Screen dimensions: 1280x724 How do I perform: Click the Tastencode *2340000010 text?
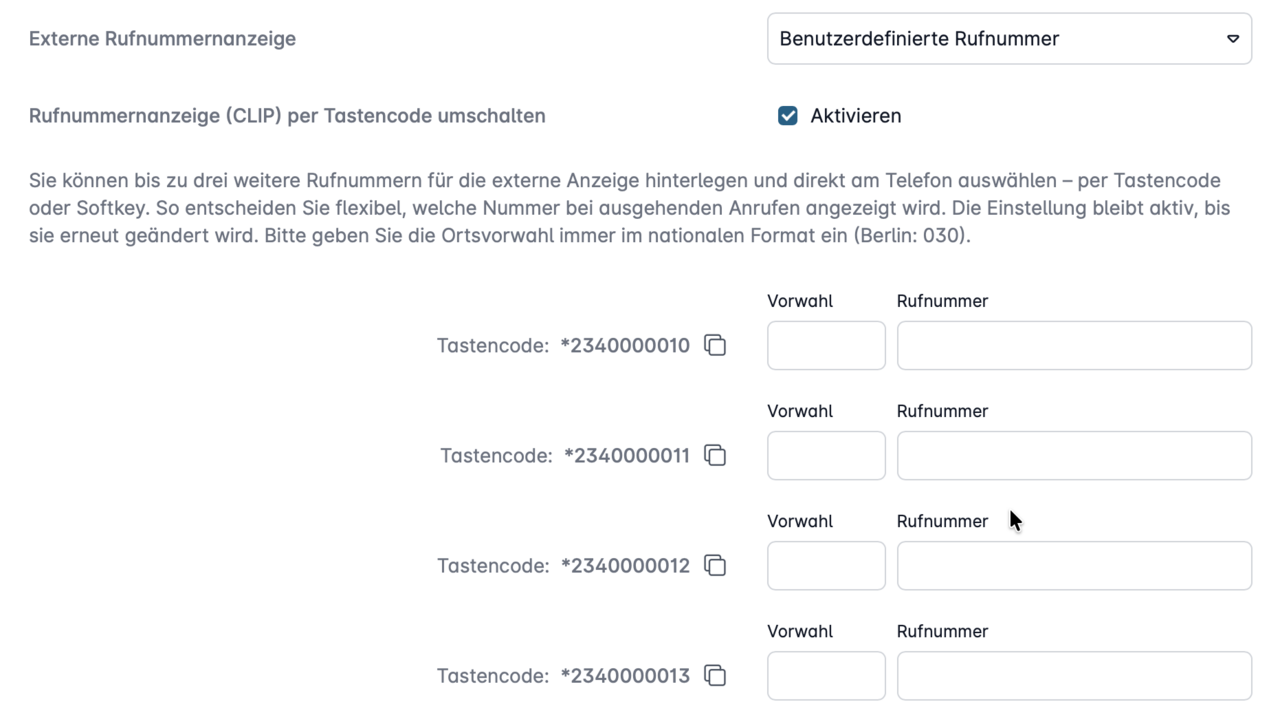pyautogui.click(x=563, y=345)
